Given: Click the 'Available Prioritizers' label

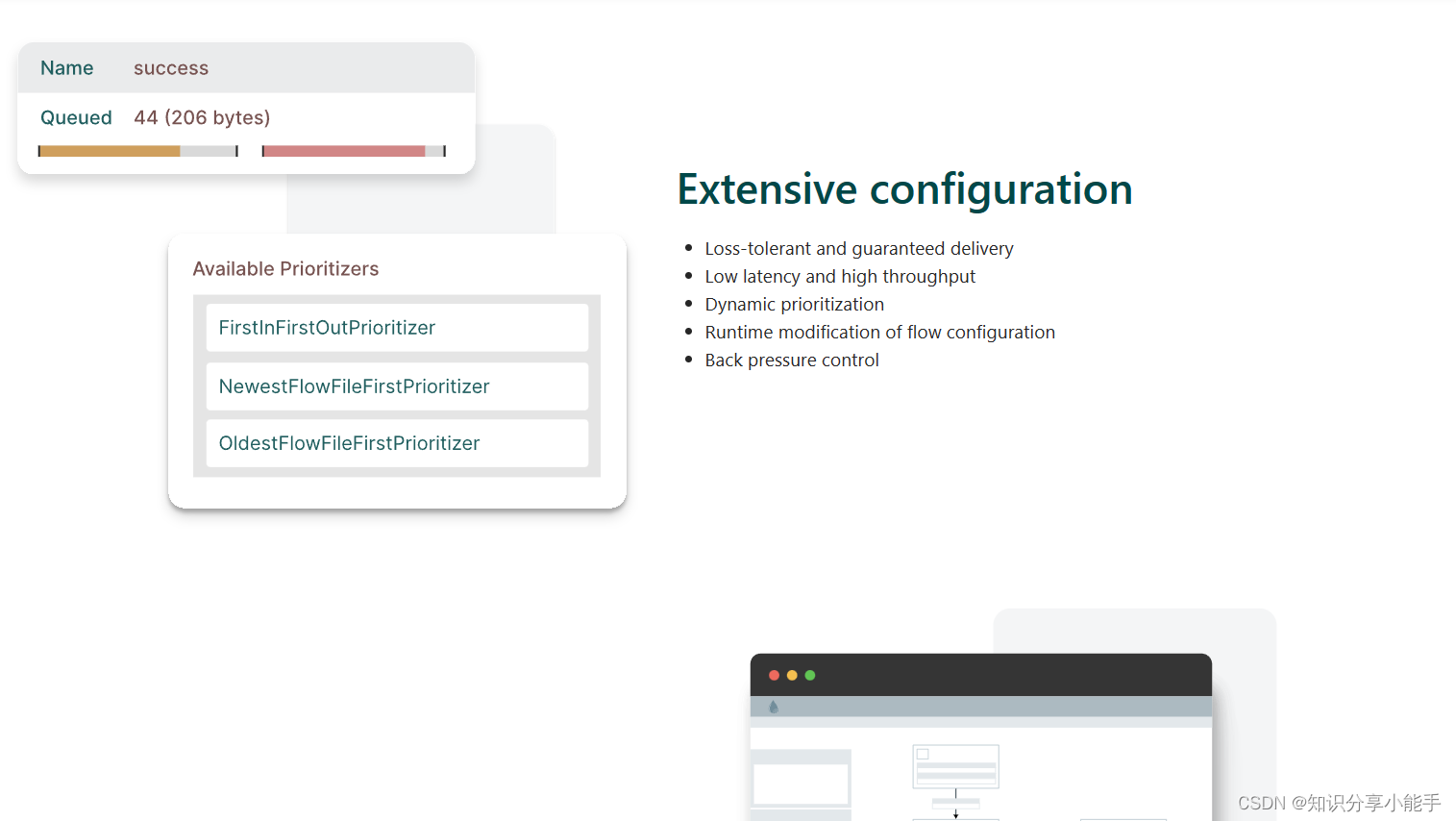Looking at the screenshot, I should point(285,269).
